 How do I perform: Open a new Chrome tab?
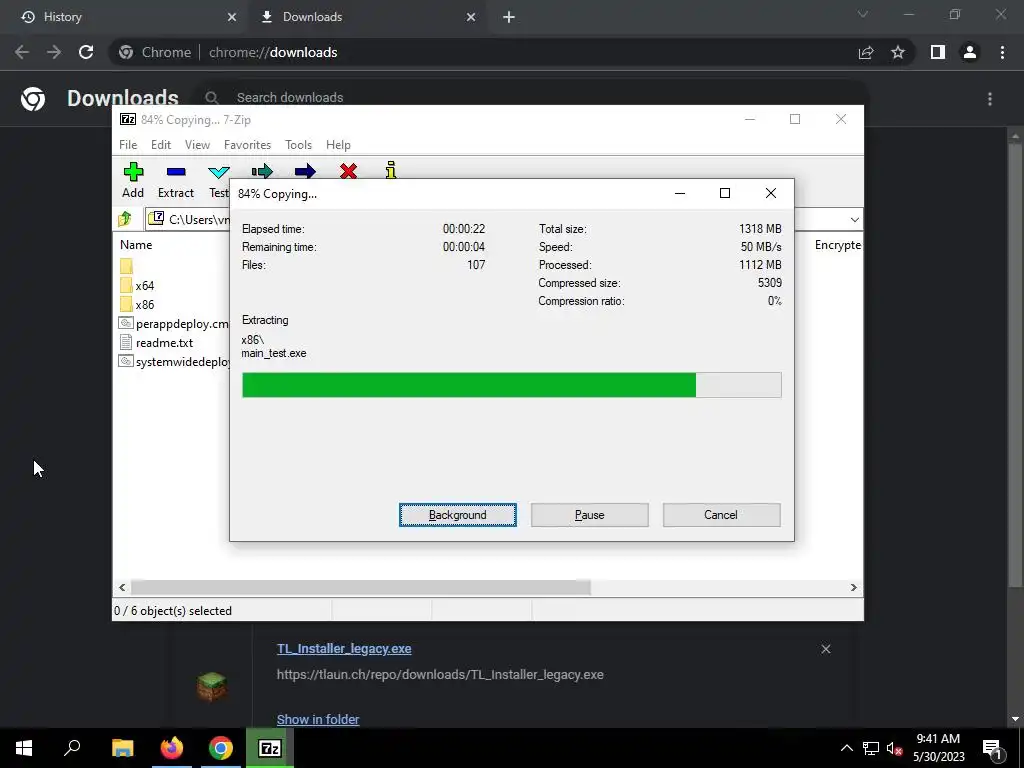[509, 17]
